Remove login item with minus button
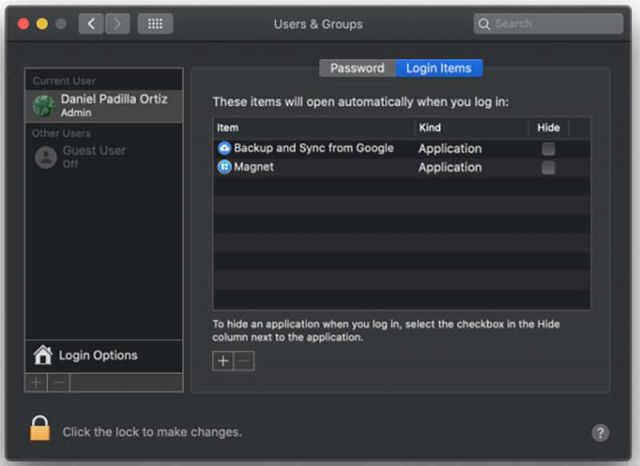The image size is (640, 466). pyautogui.click(x=244, y=361)
